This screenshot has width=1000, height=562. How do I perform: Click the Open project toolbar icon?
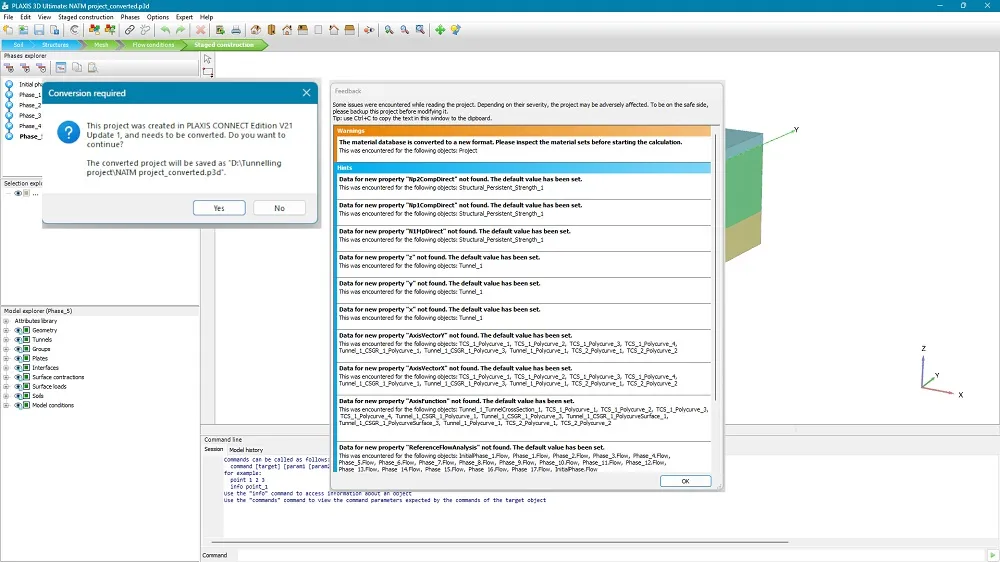tap(24, 30)
